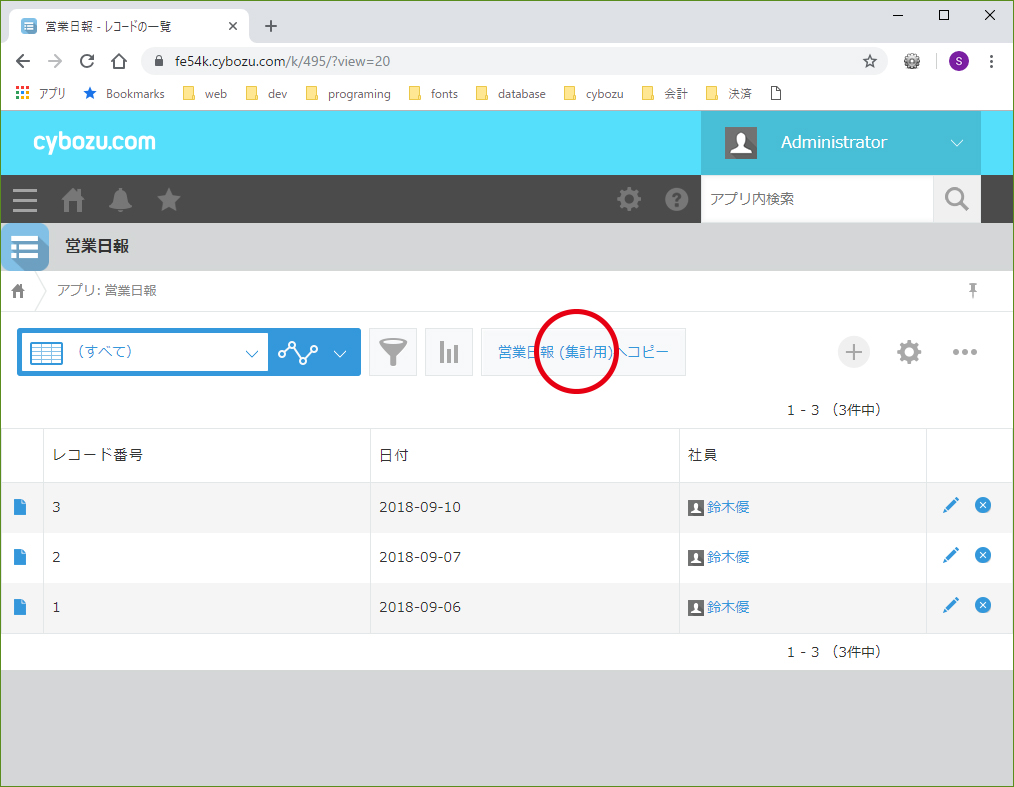The image size is (1014, 787).
Task: Open a new browser tab
Action: [x=271, y=27]
